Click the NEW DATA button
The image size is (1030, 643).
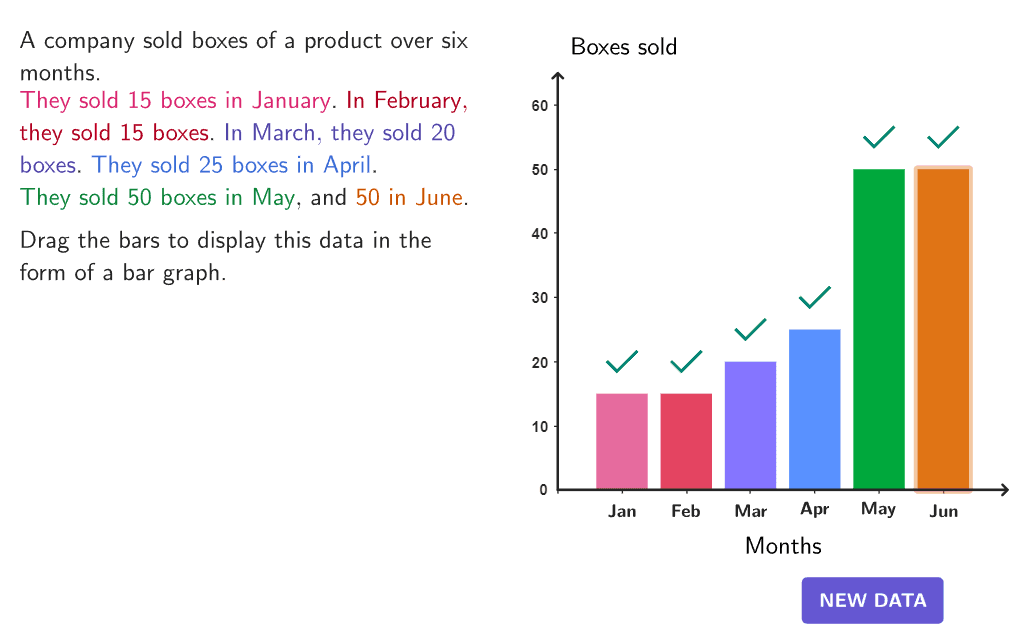(x=872, y=600)
